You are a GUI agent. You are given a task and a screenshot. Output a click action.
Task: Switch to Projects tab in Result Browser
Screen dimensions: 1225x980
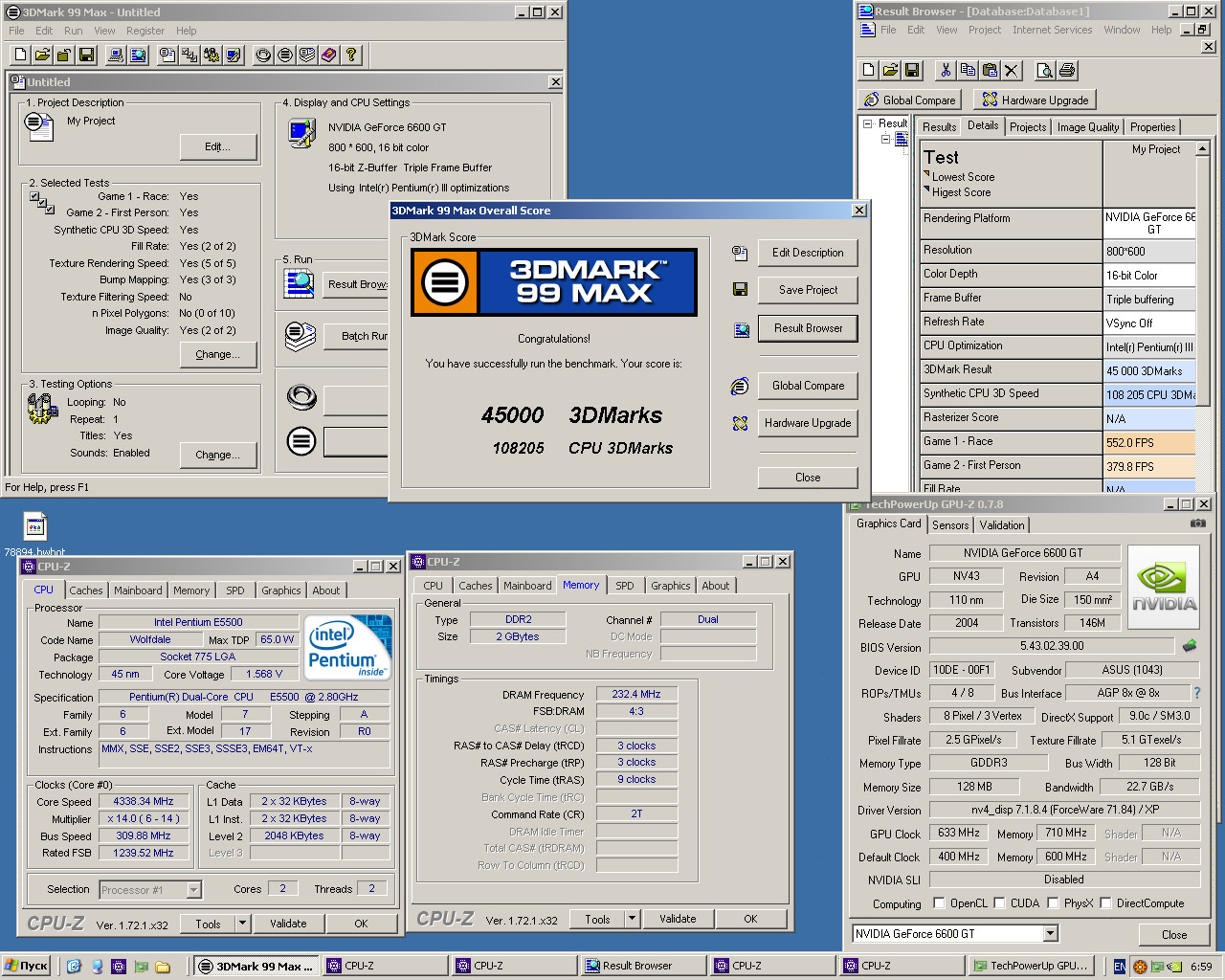click(1028, 127)
